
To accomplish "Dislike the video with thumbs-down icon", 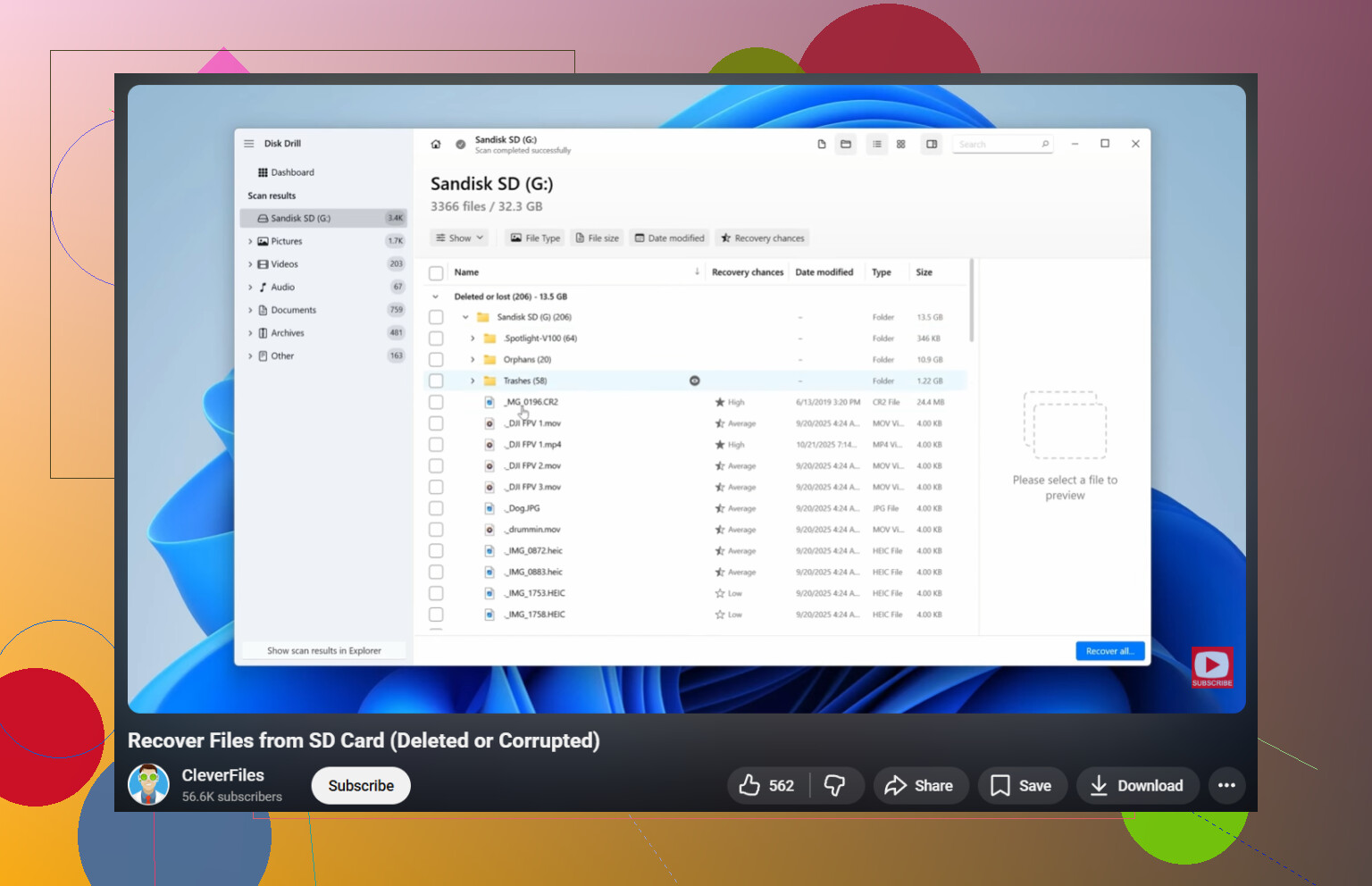I will [x=834, y=785].
